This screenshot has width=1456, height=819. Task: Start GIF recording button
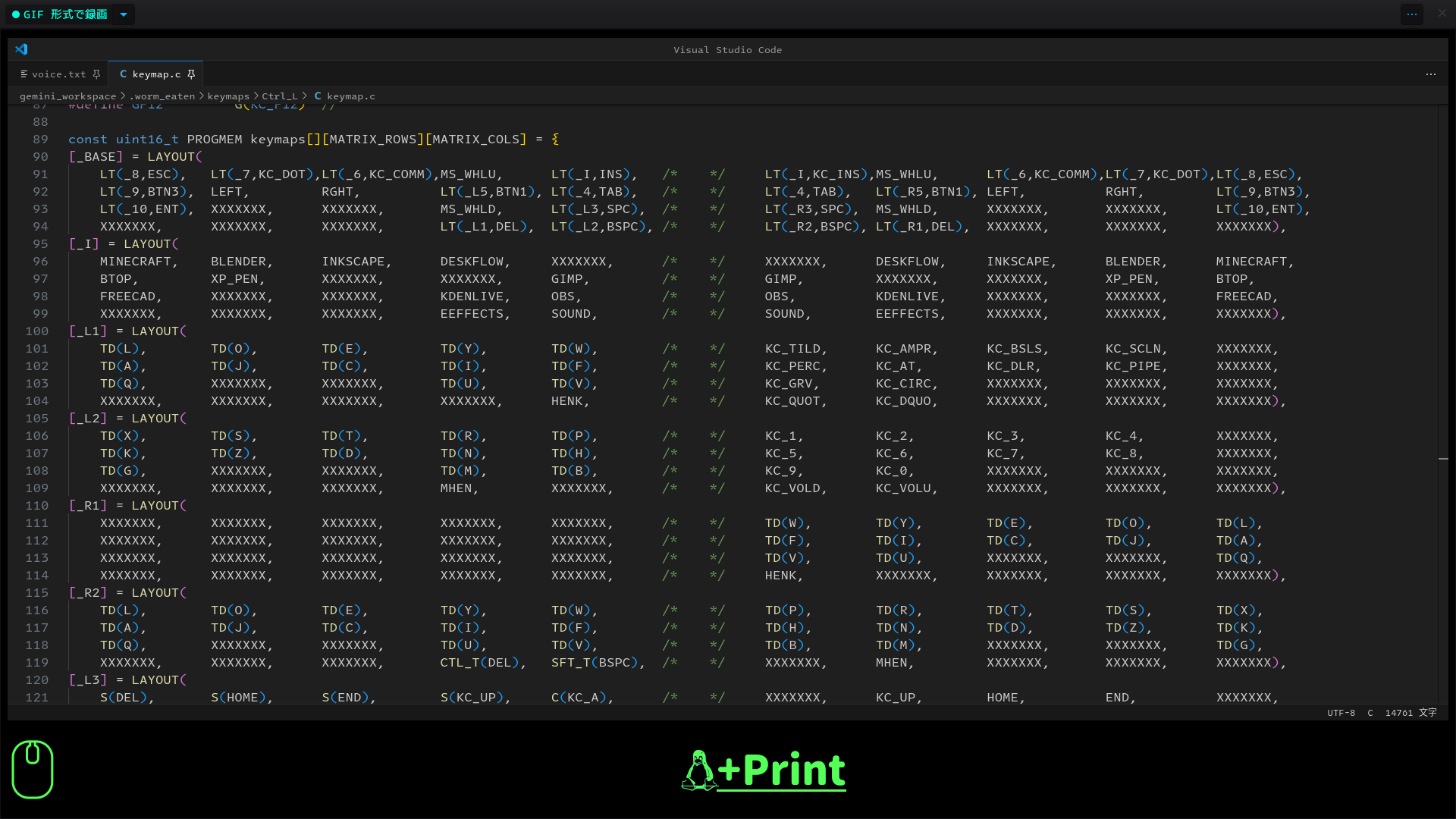(59, 14)
